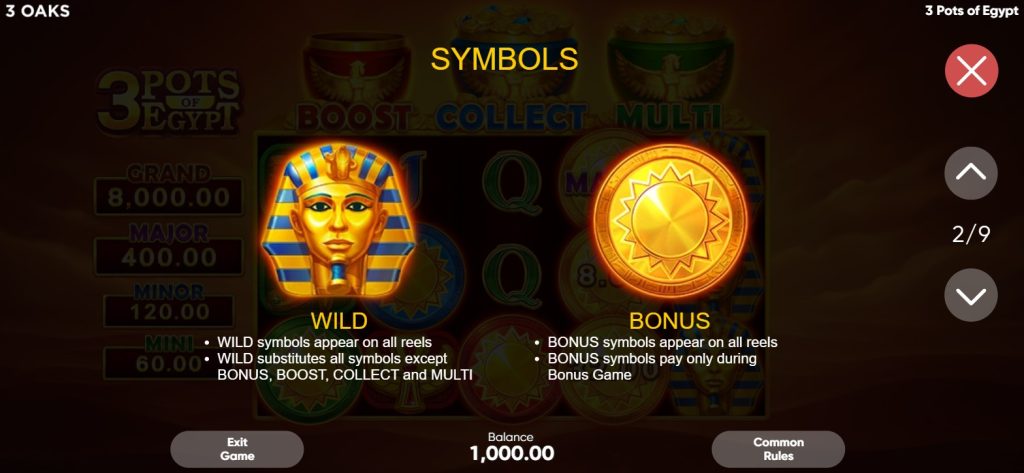This screenshot has height=473, width=1024.
Task: Select the SYMBOLS heading
Action: tap(504, 59)
